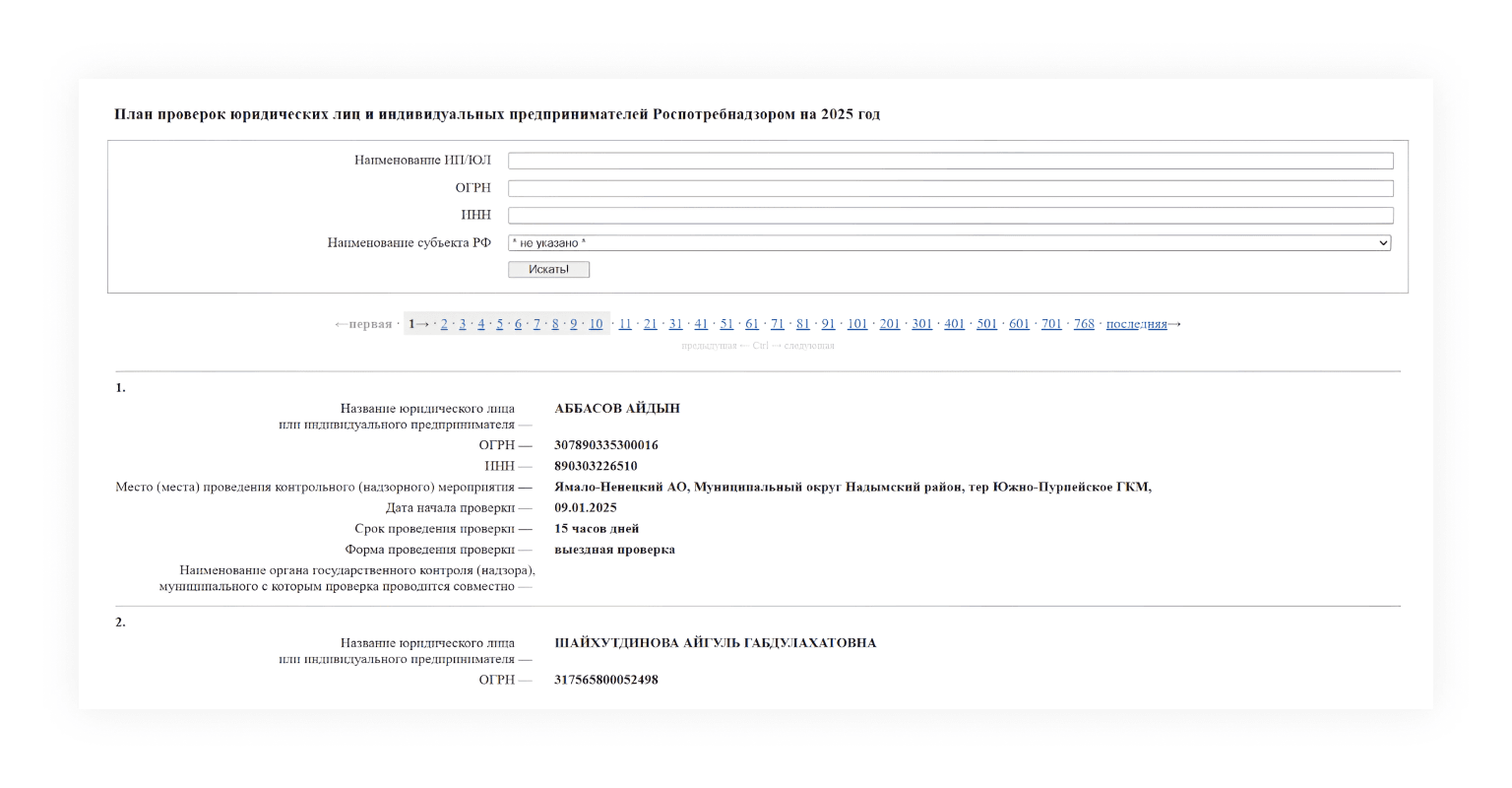
Task: Open page 768 in pagination
Action: [x=1085, y=324]
